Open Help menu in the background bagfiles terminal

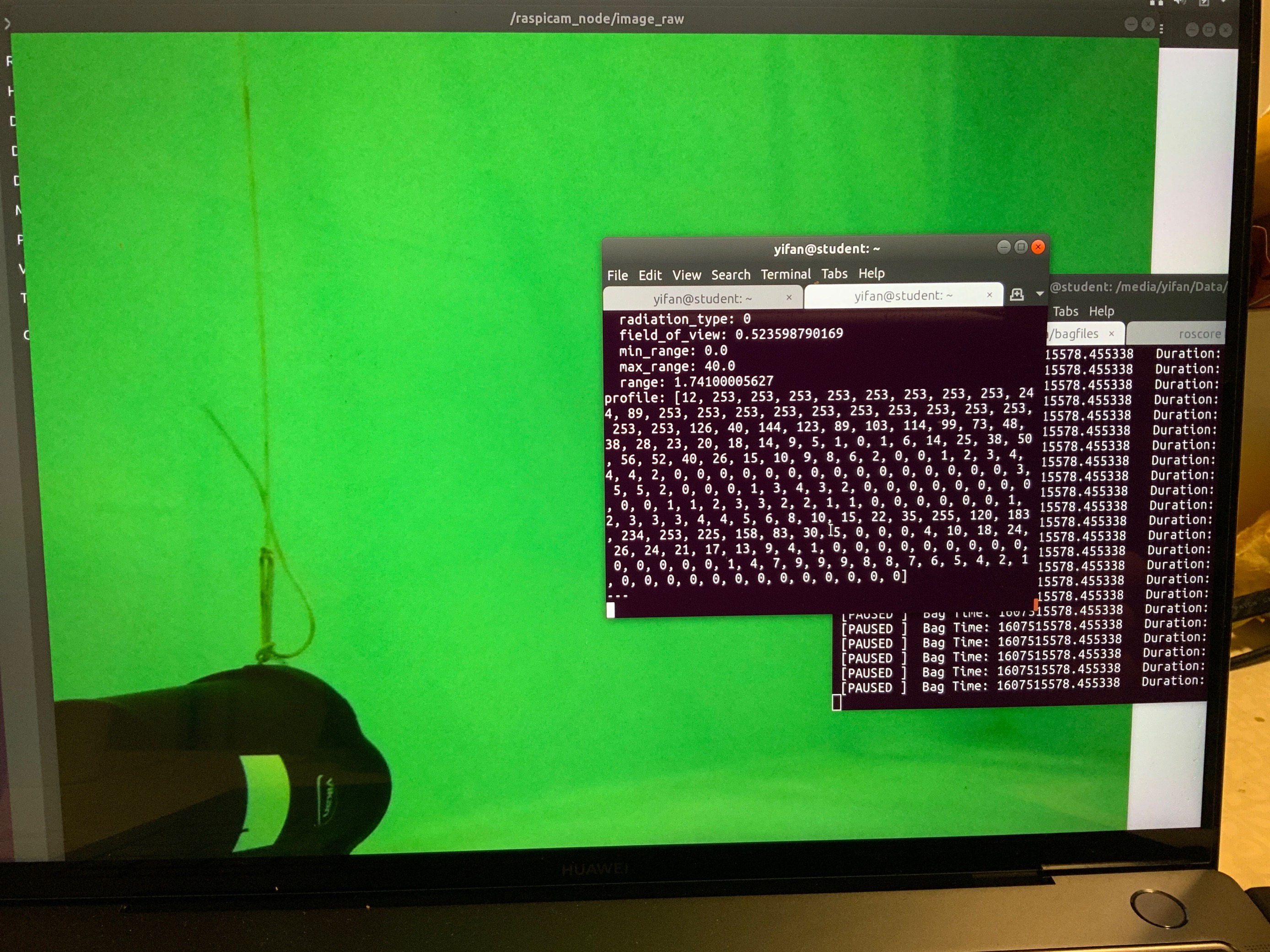pos(1101,311)
